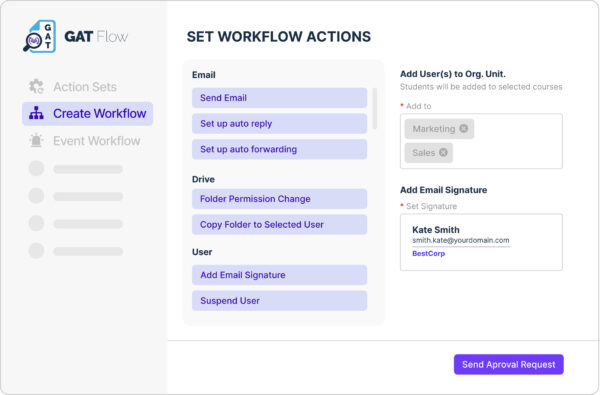The height and width of the screenshot is (395, 600).
Task: Choose the Send Email action
Action: click(279, 98)
